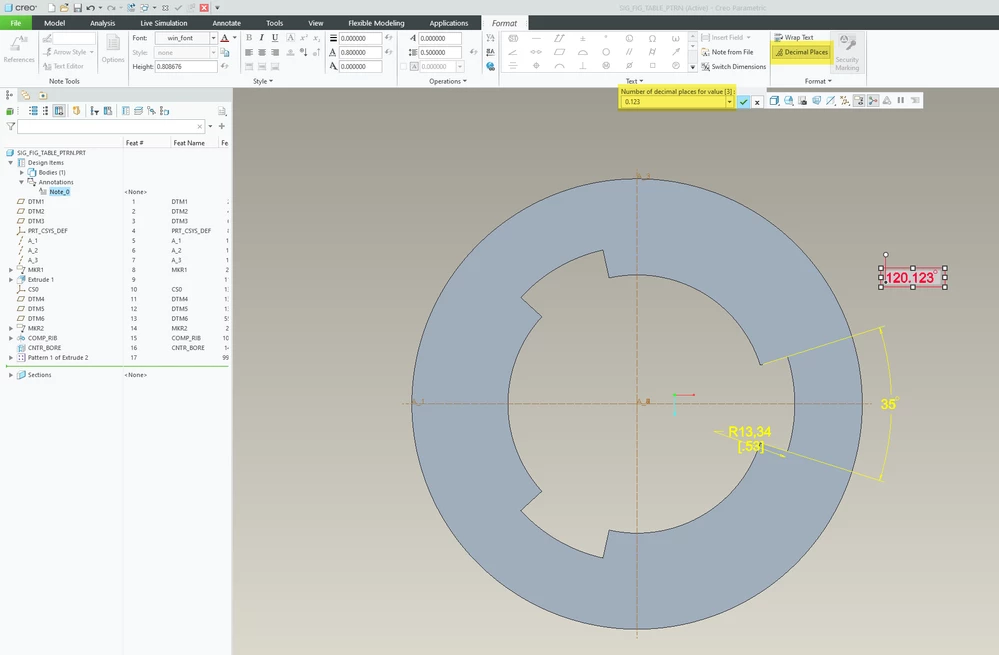The width and height of the screenshot is (999, 655).
Task: Collapse the Design Items tree node
Action: tap(11, 162)
